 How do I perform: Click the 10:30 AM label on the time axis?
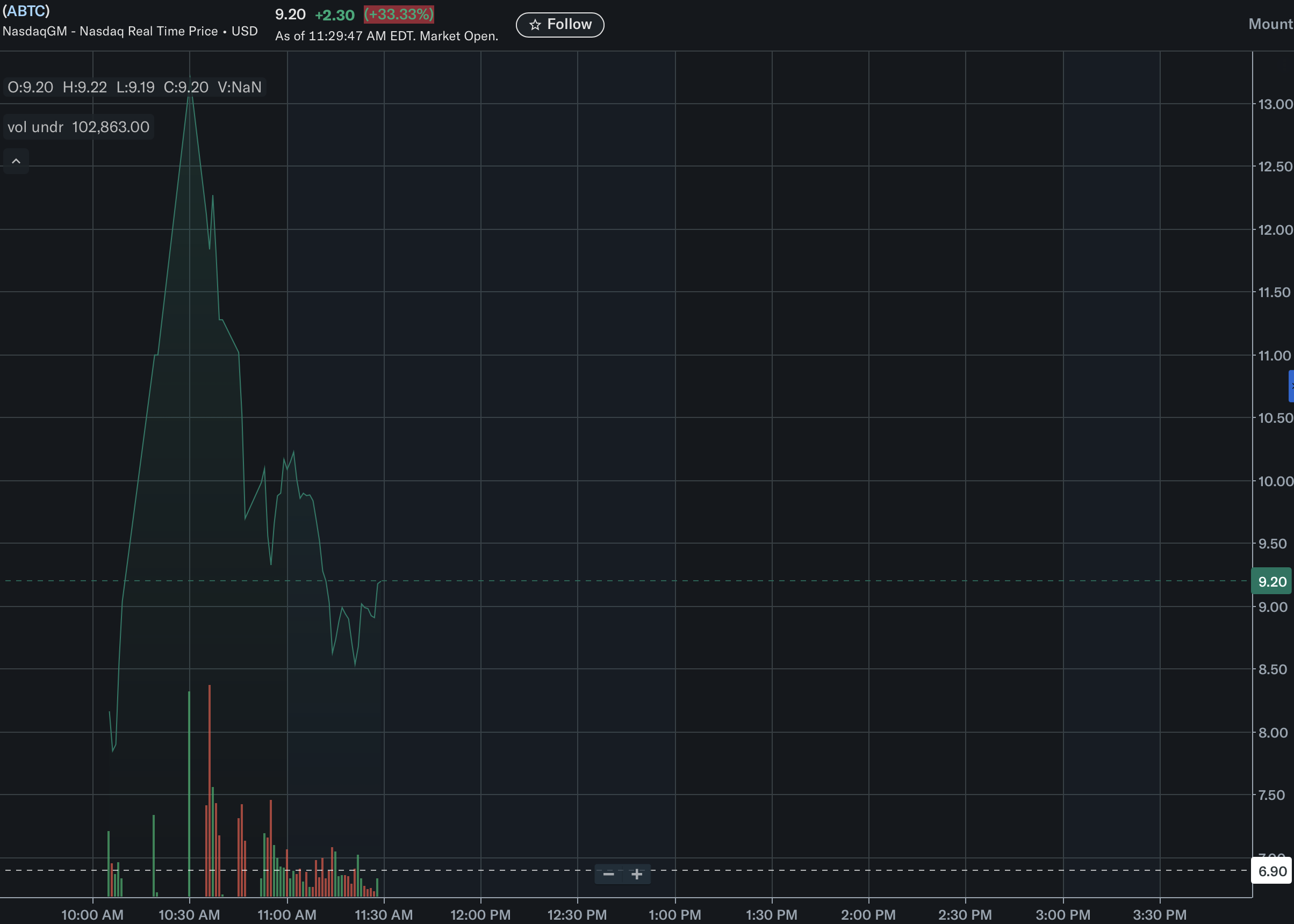[x=189, y=914]
